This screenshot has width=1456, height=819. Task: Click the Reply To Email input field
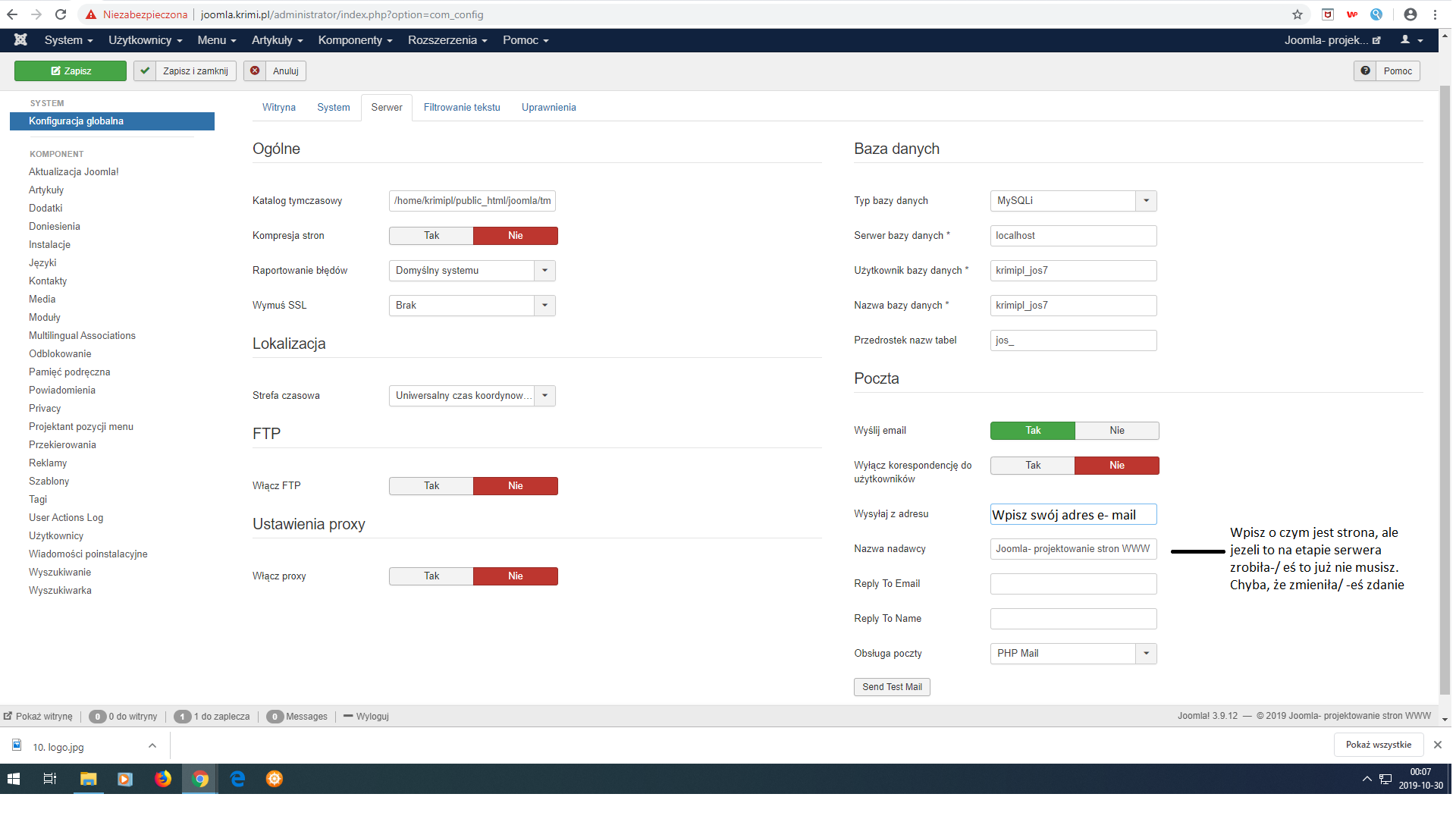pyautogui.click(x=1073, y=584)
